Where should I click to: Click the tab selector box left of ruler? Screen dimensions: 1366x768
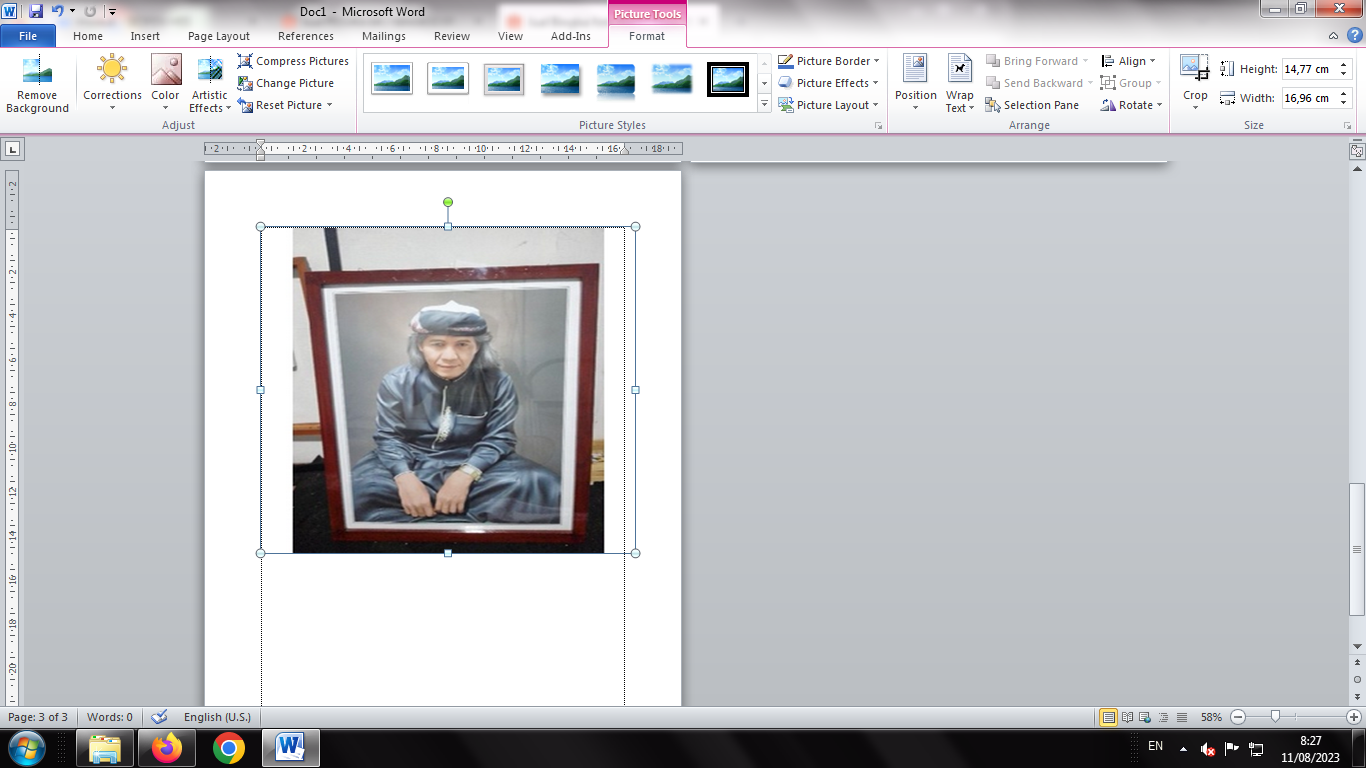pos(12,149)
